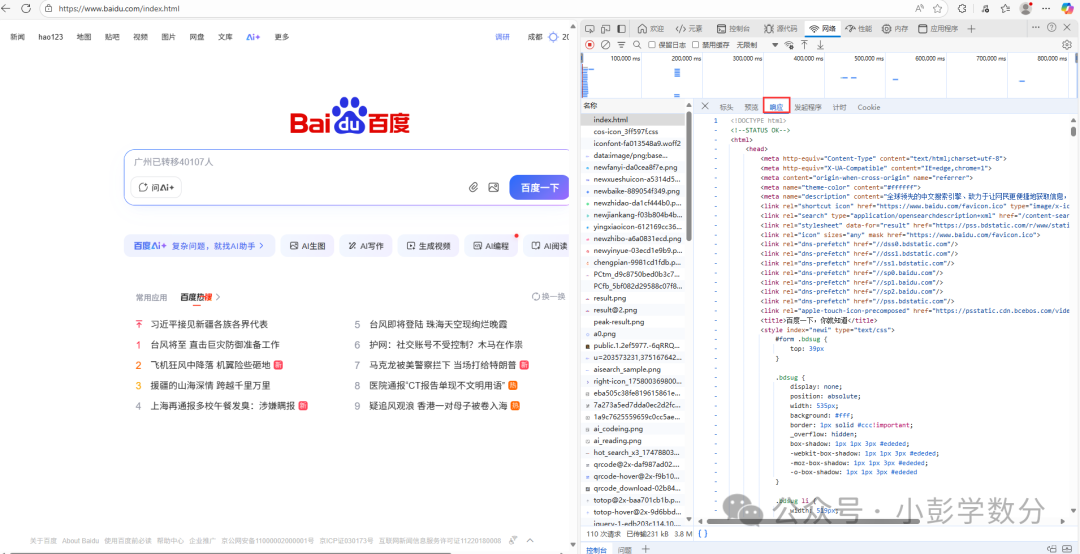Activate the inspect element picker in DevTools
This screenshot has height=554, width=1080.
click(590, 28)
